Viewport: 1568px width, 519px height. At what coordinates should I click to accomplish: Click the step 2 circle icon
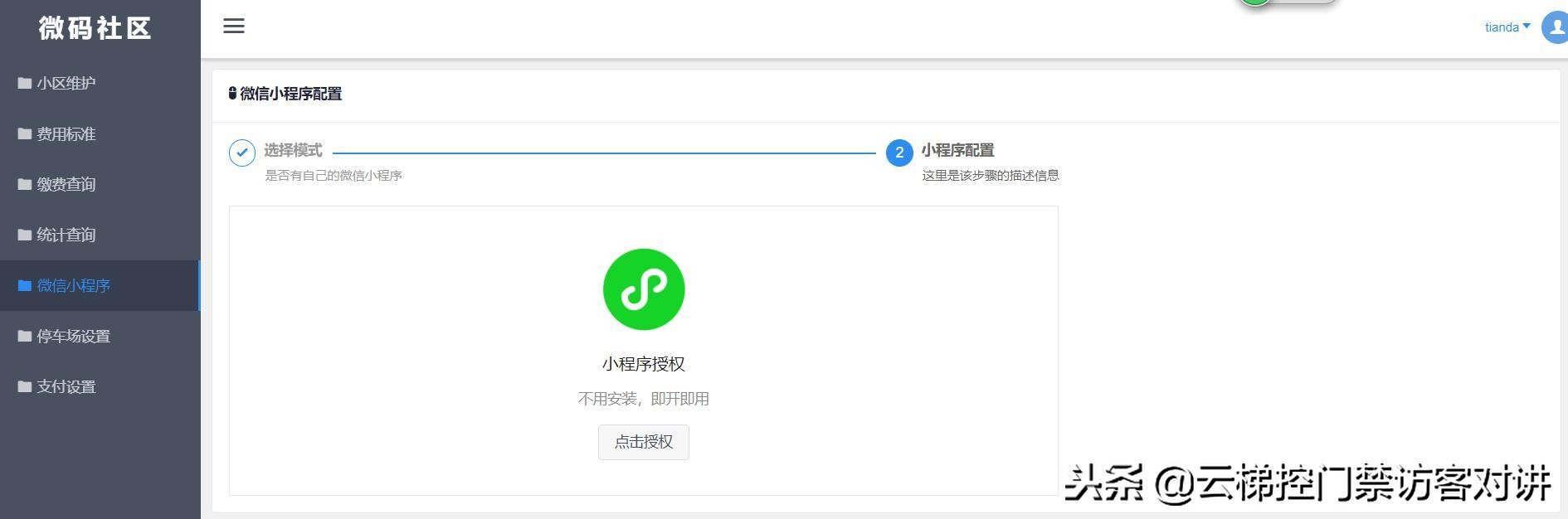[x=899, y=153]
